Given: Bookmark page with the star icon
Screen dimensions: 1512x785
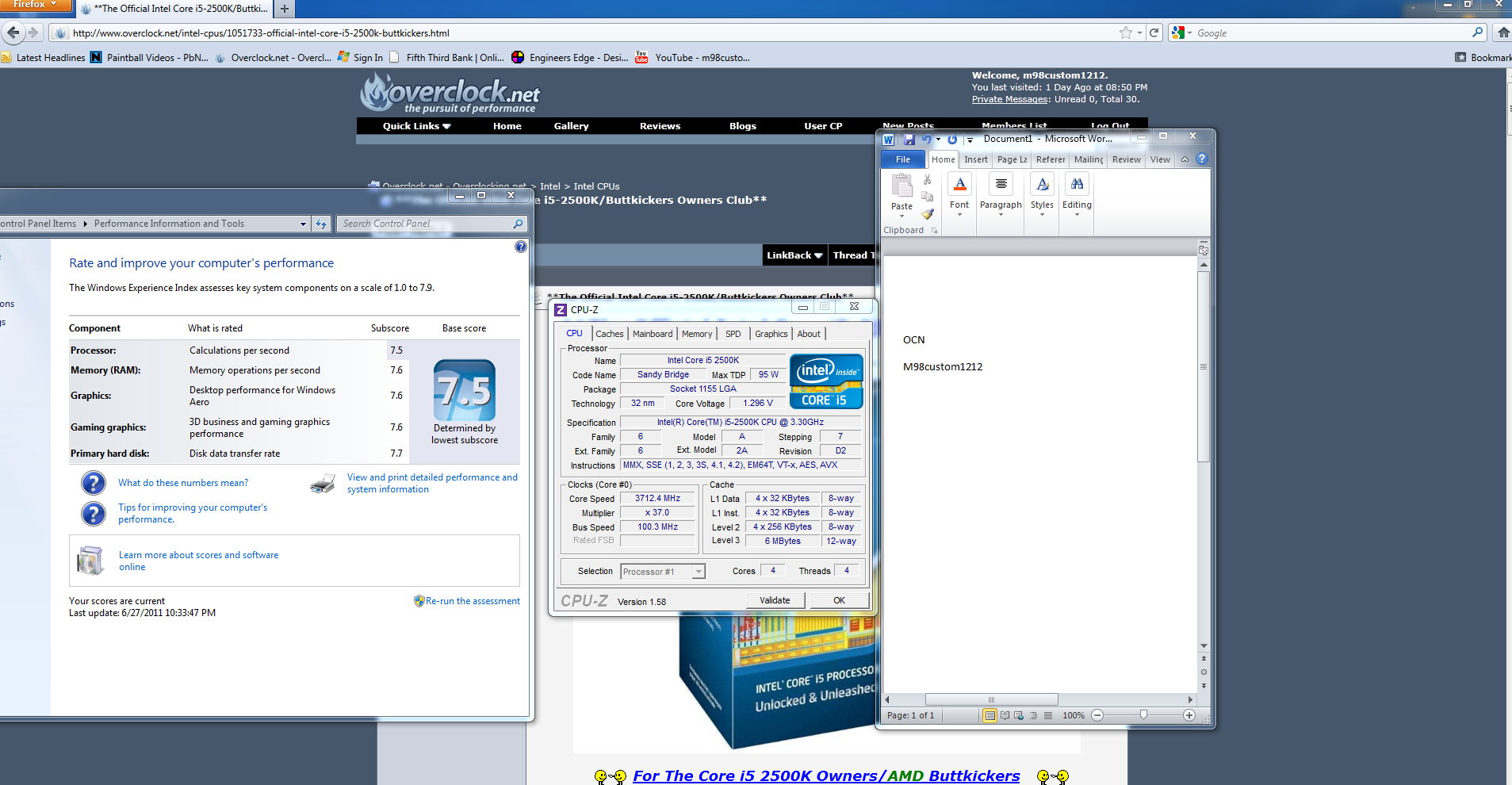Looking at the screenshot, I should pos(1125,33).
